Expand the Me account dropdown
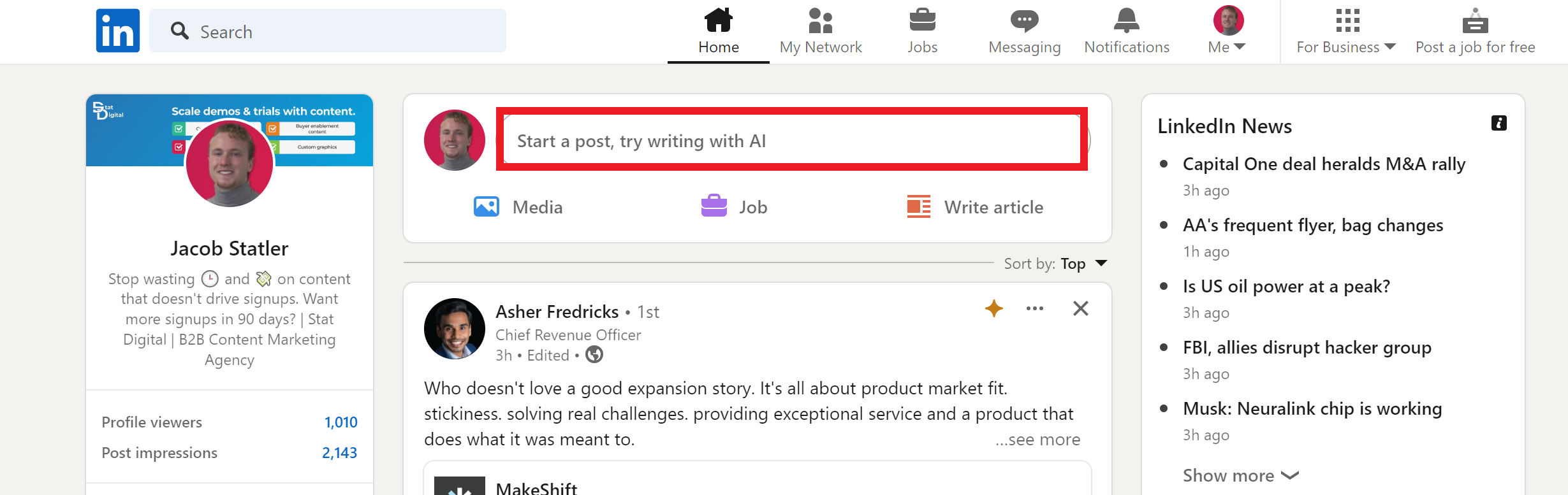The width and height of the screenshot is (1568, 495). [1227, 31]
